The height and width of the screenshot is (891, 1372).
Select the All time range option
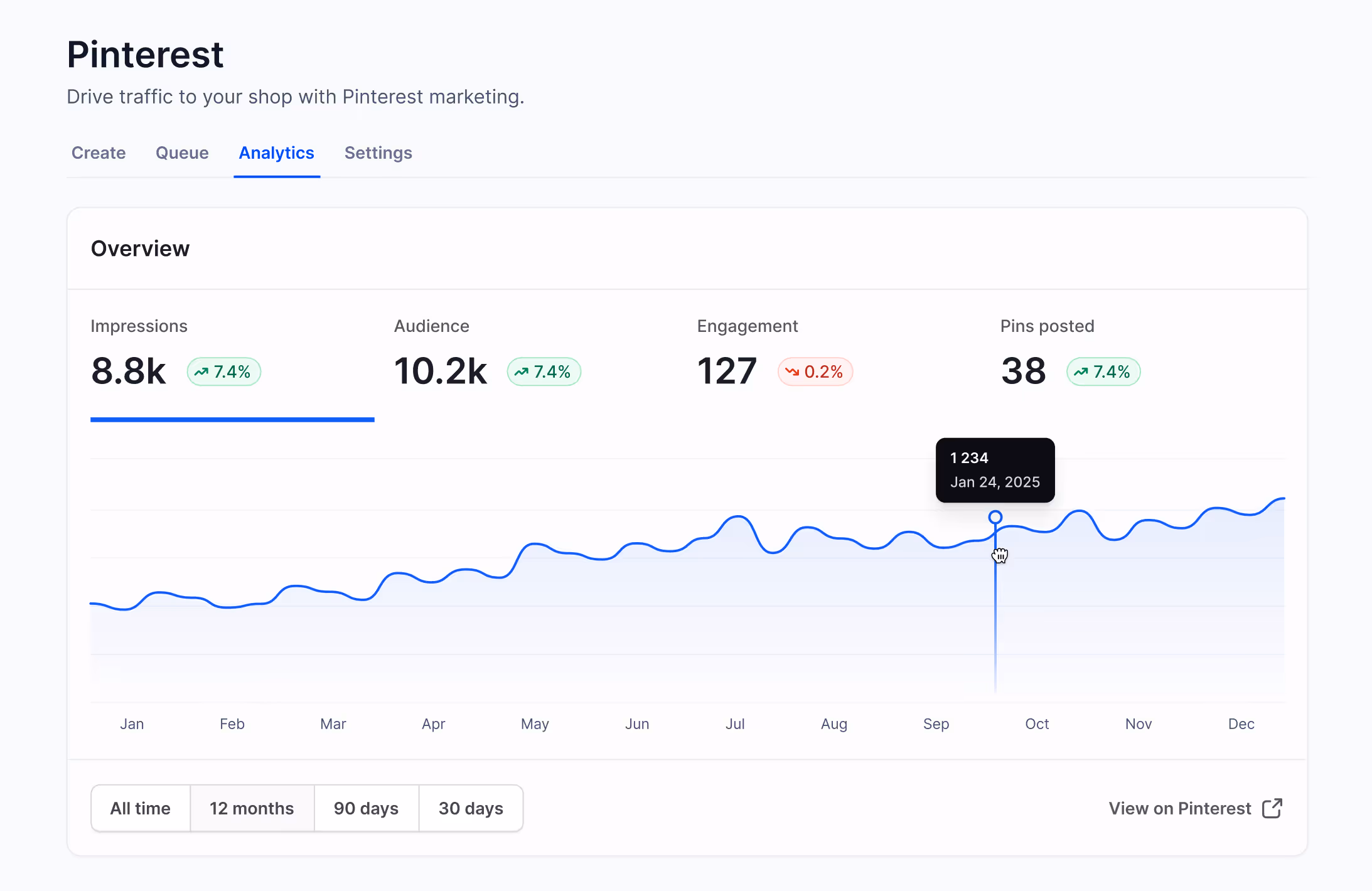(x=141, y=808)
